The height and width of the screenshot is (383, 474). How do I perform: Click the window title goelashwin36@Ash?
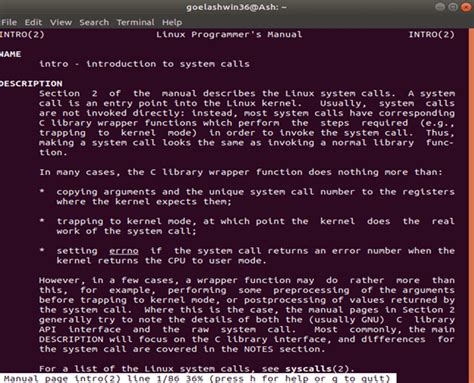(236, 7)
